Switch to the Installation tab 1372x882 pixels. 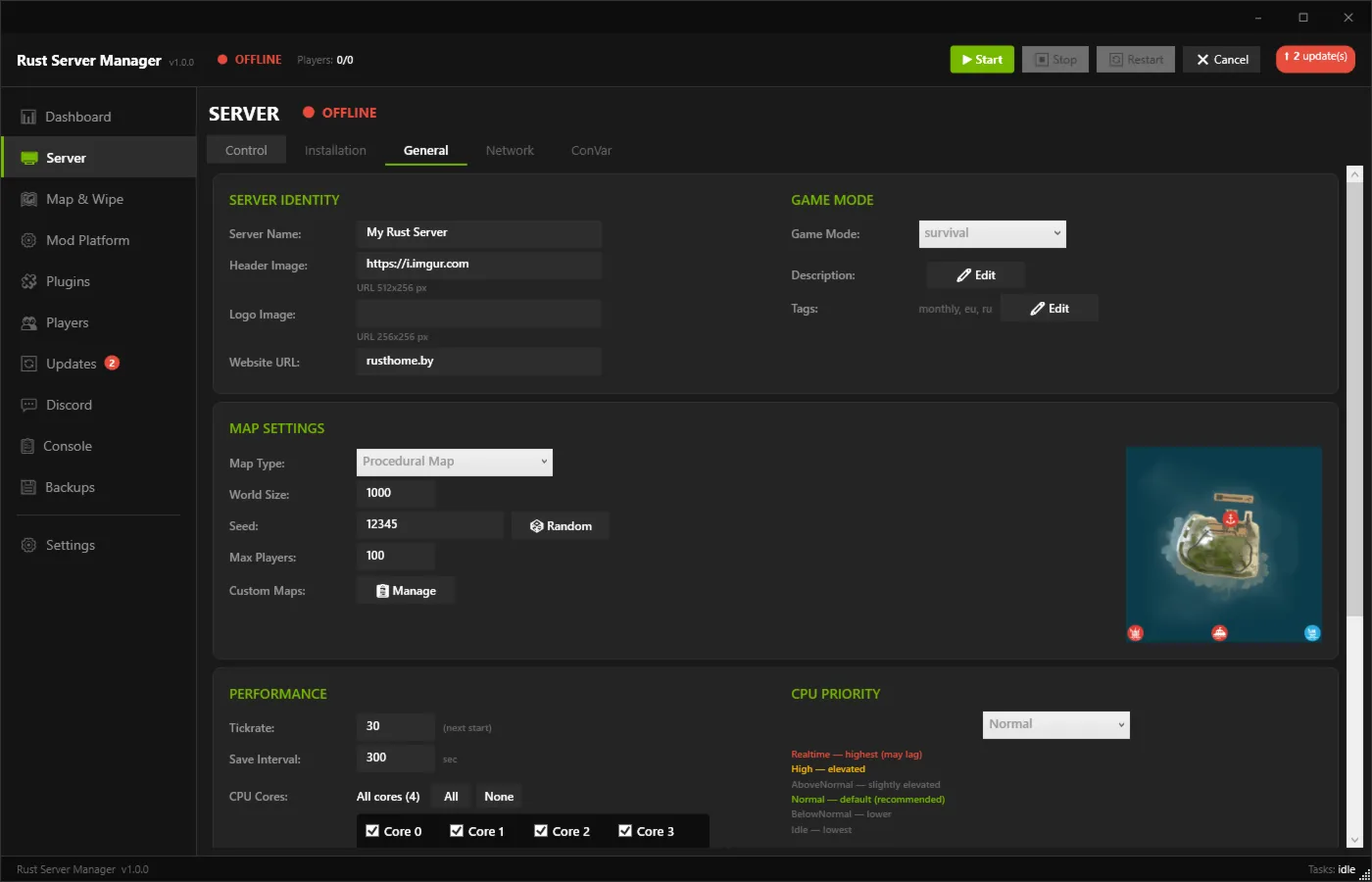[x=335, y=150]
